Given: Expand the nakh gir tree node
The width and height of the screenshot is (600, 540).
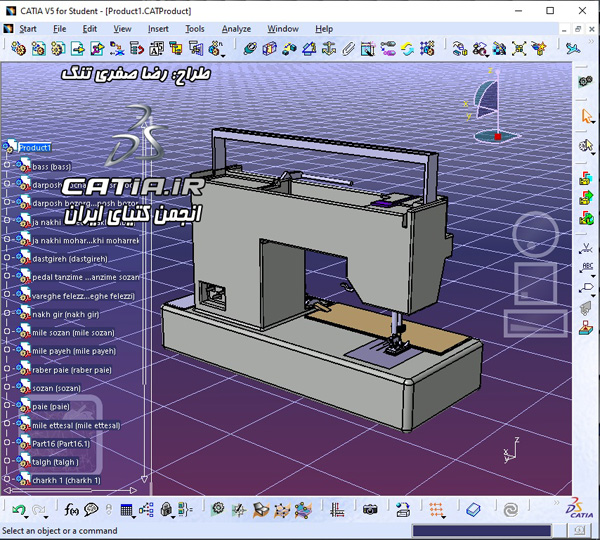Looking at the screenshot, I should point(7,313).
